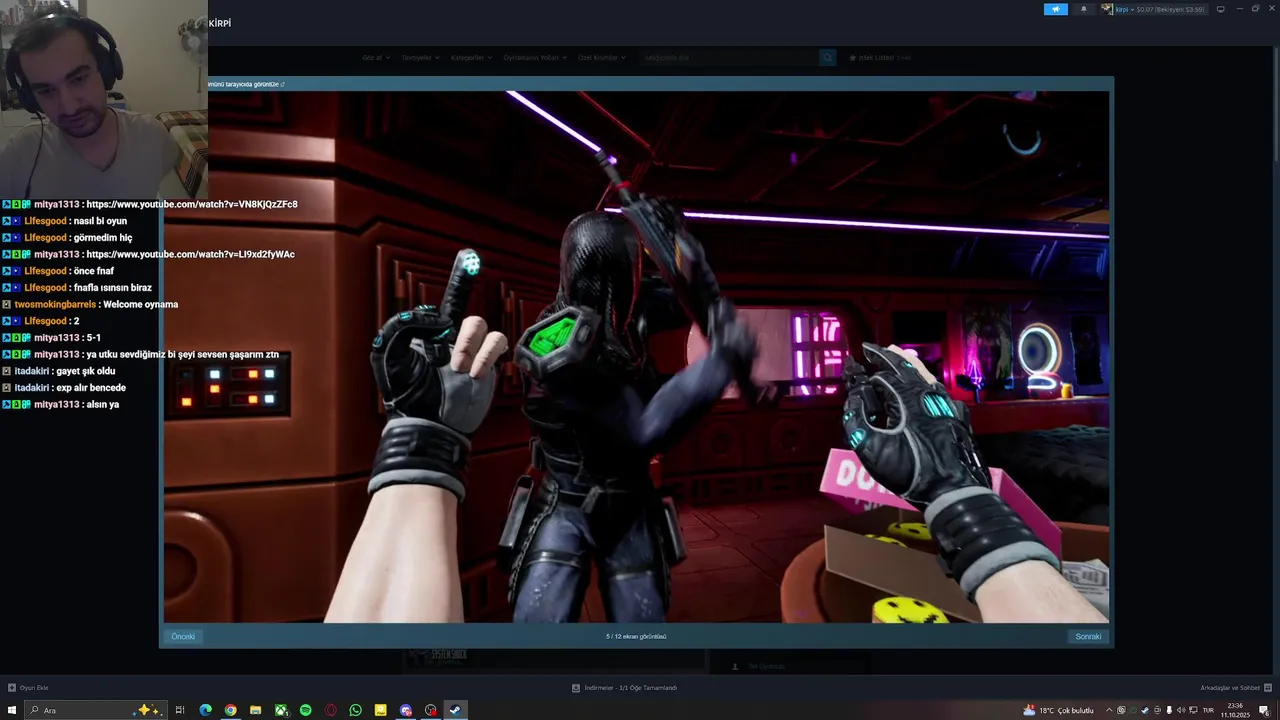Screen dimensions: 1280x720
Task: Click chat message 'alsın ya'
Action: (x=102, y=404)
